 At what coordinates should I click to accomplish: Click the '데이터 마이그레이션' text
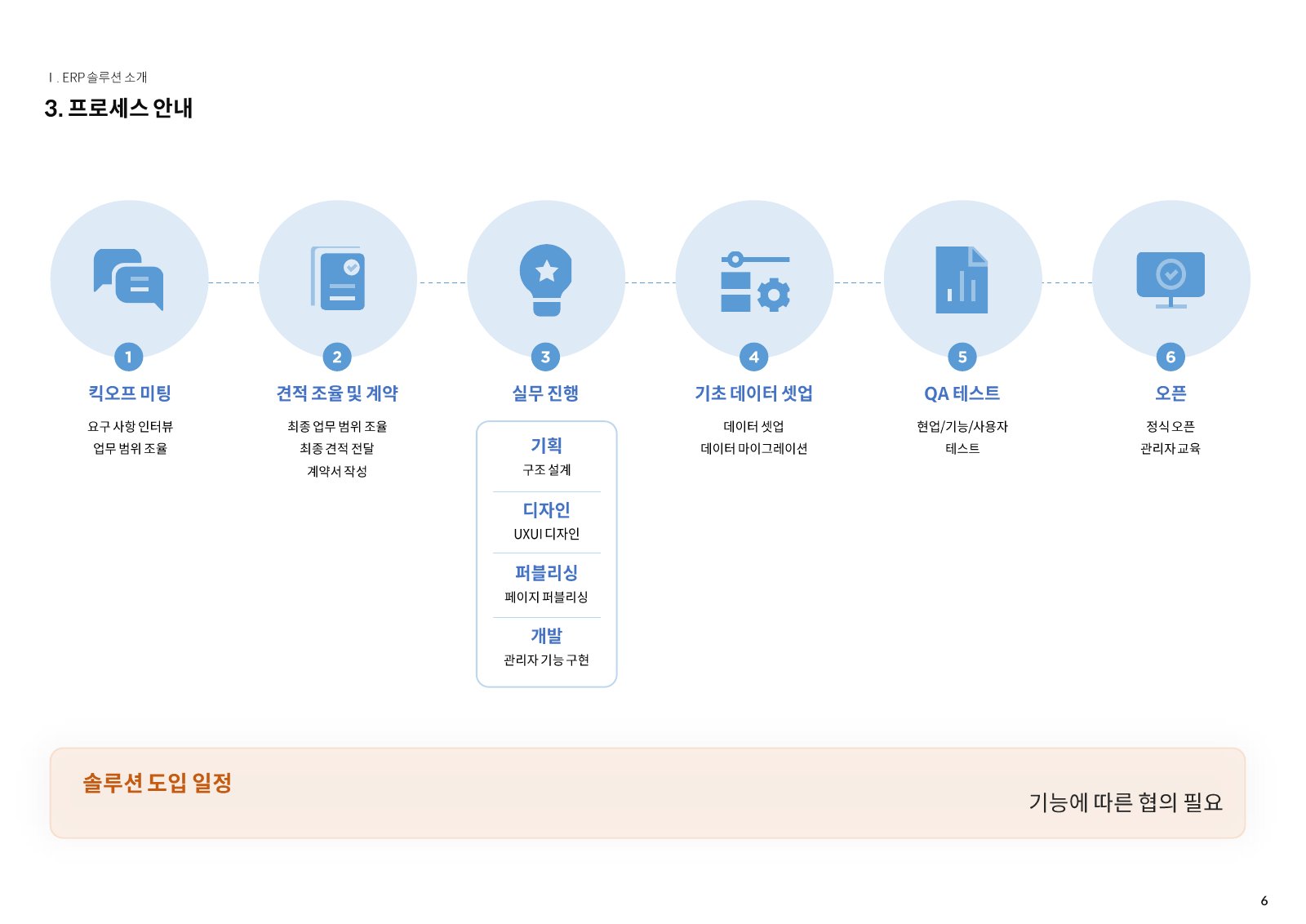tap(754, 448)
